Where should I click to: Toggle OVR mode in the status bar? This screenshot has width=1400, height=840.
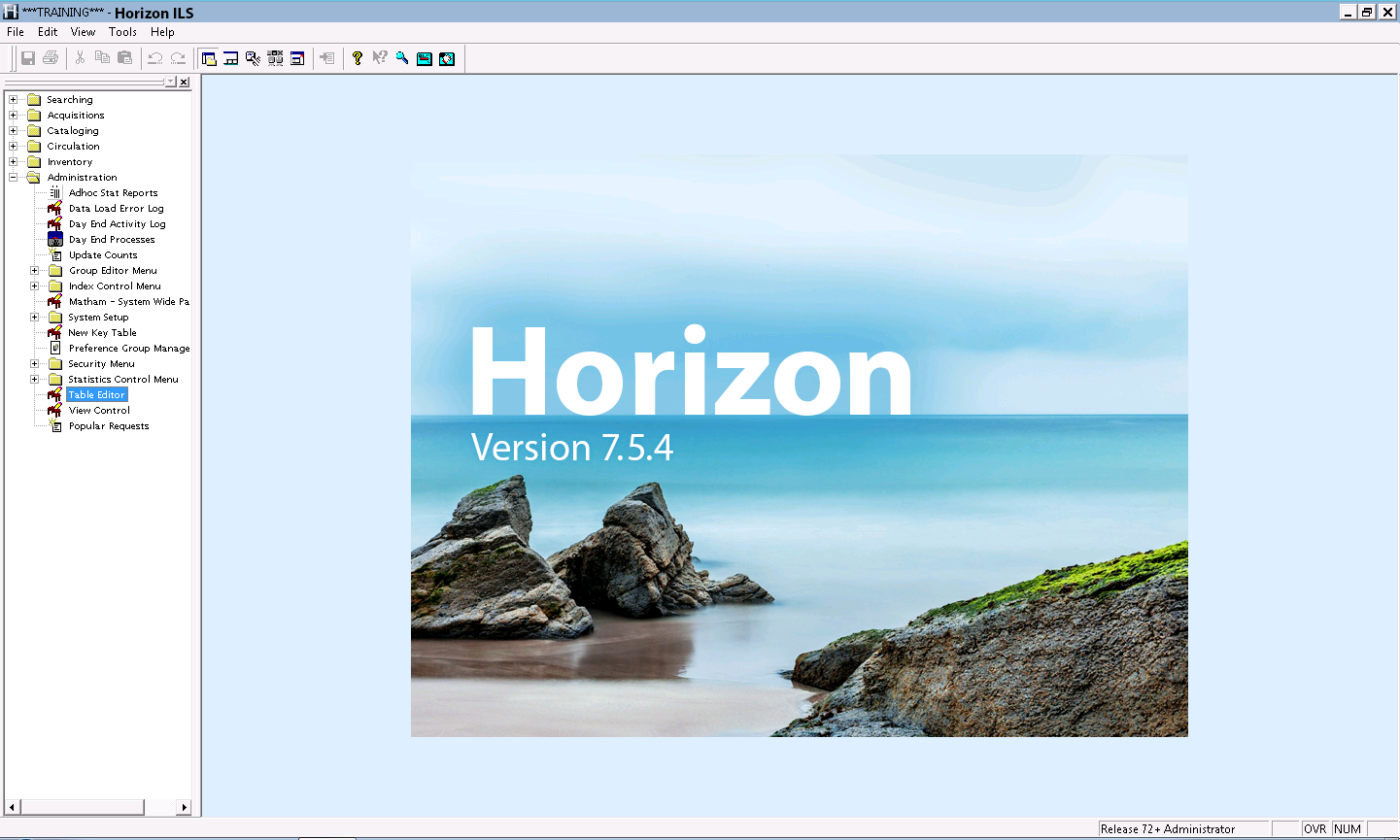point(1315,828)
